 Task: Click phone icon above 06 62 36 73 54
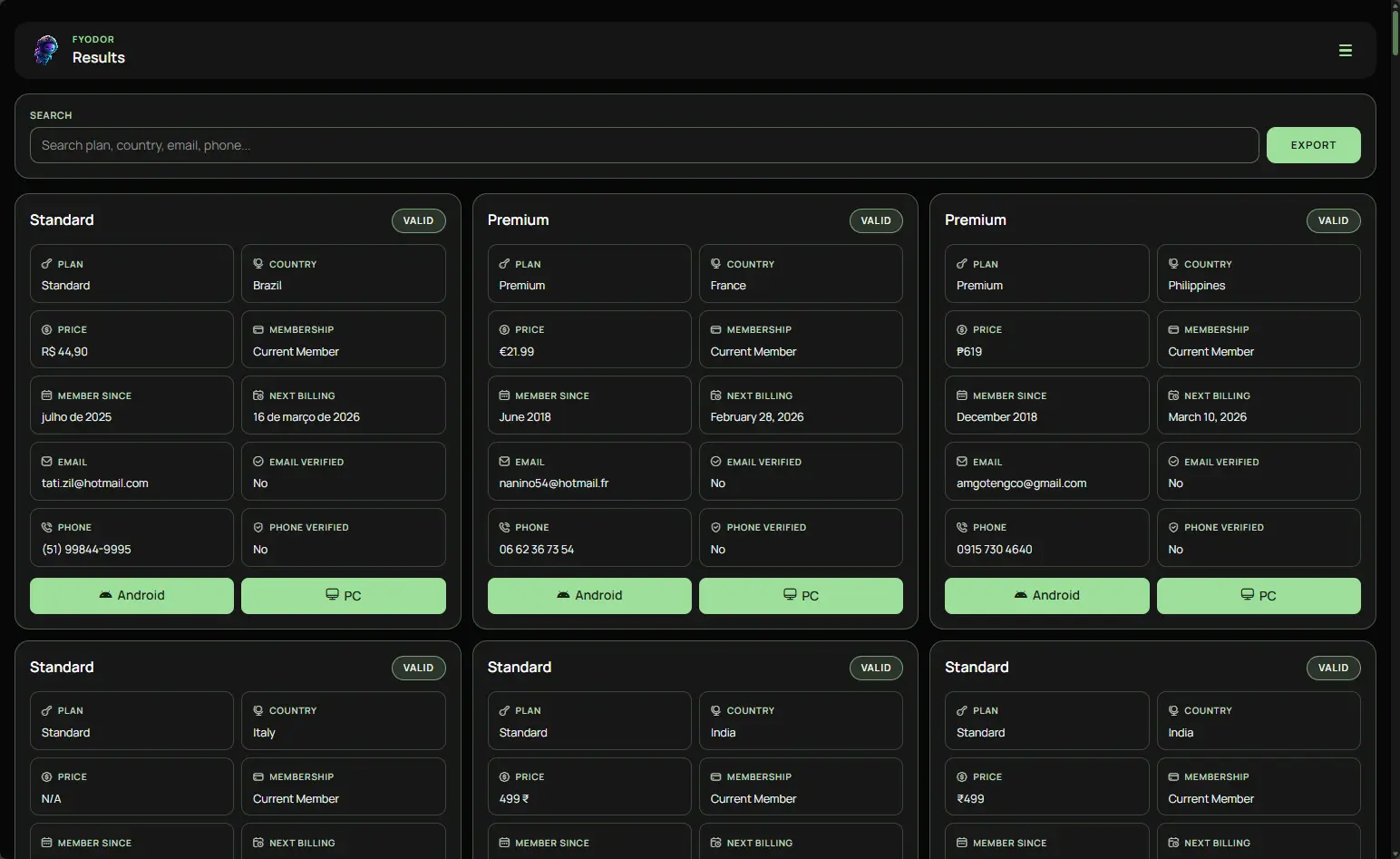(x=504, y=527)
